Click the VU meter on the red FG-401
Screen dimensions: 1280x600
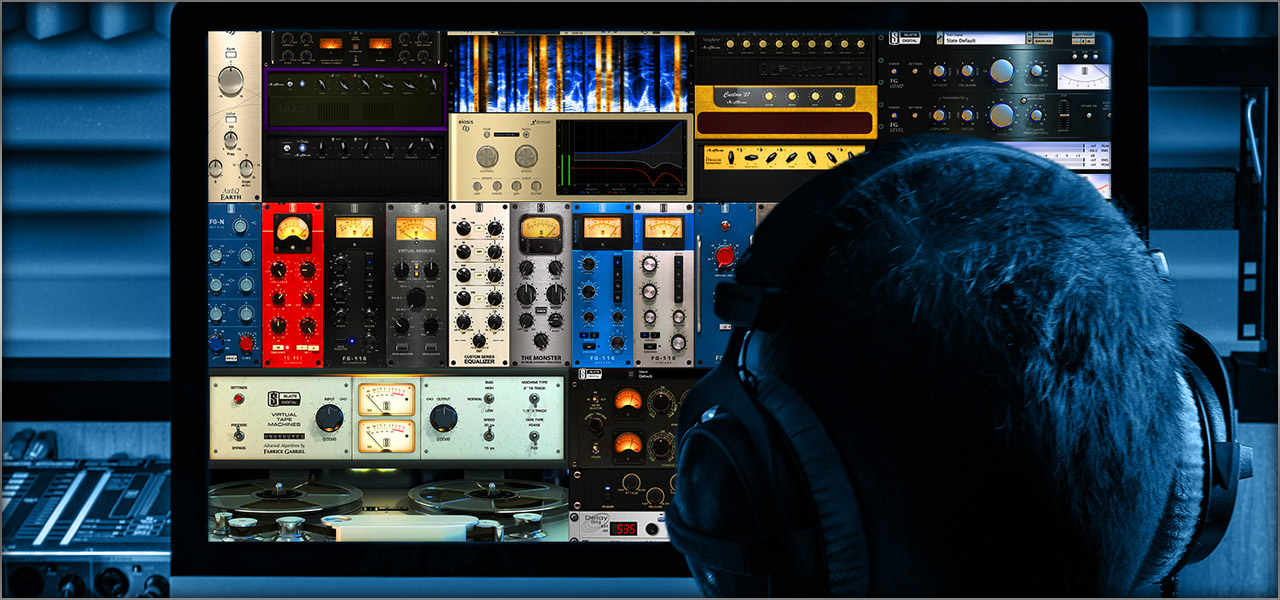point(293,230)
